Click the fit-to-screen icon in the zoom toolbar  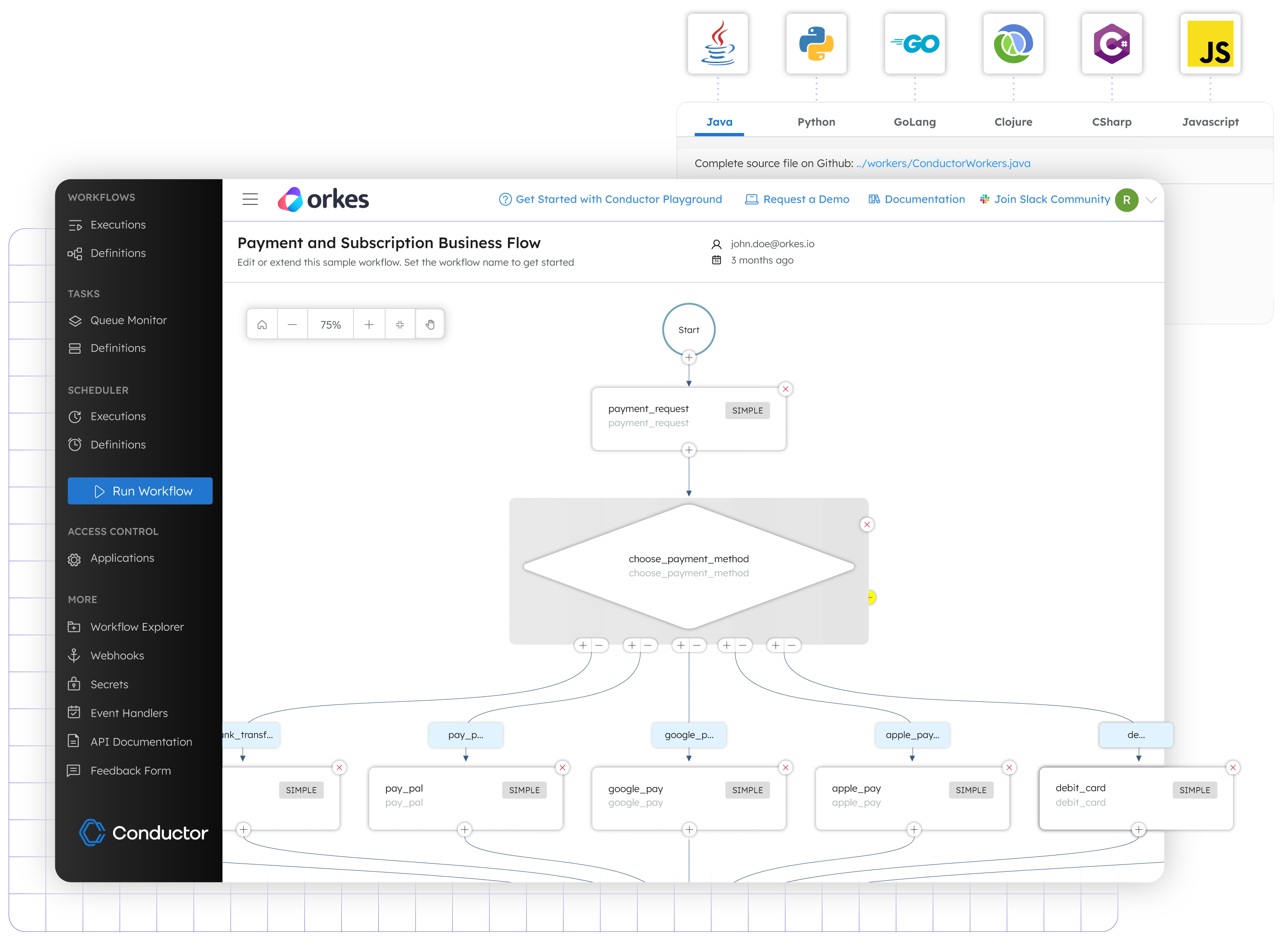(x=399, y=324)
